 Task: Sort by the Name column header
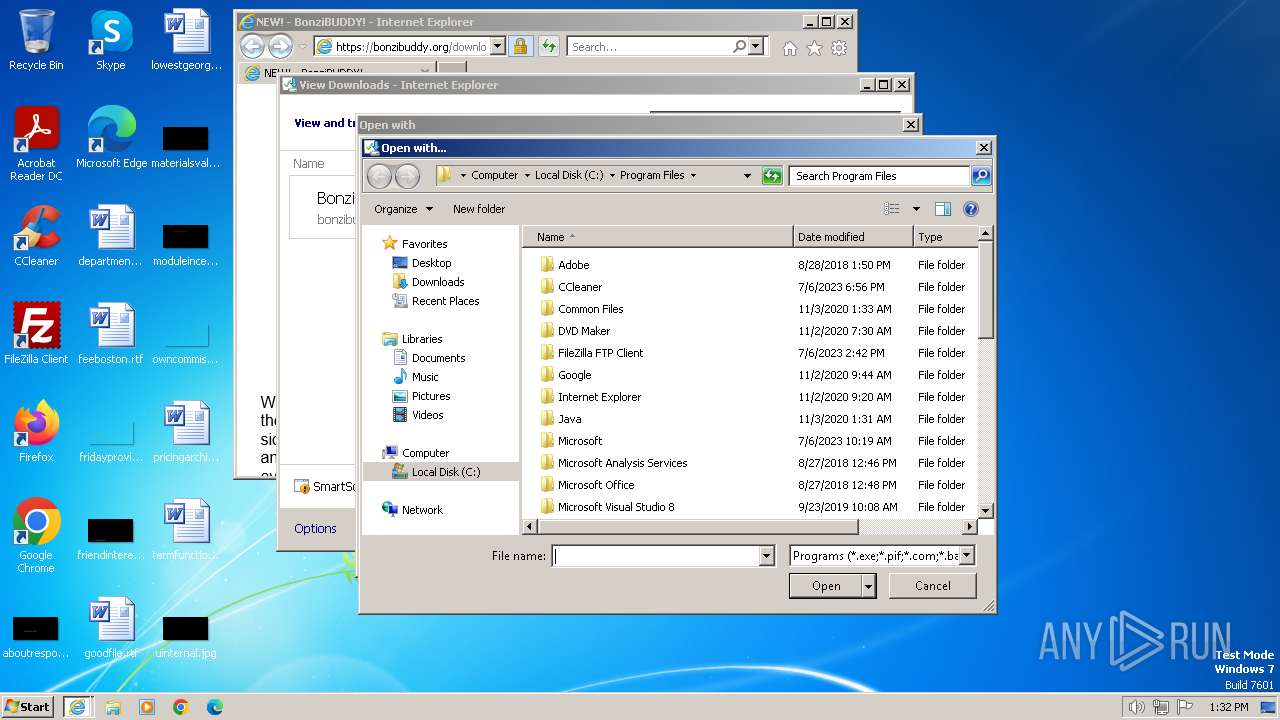[x=657, y=237]
